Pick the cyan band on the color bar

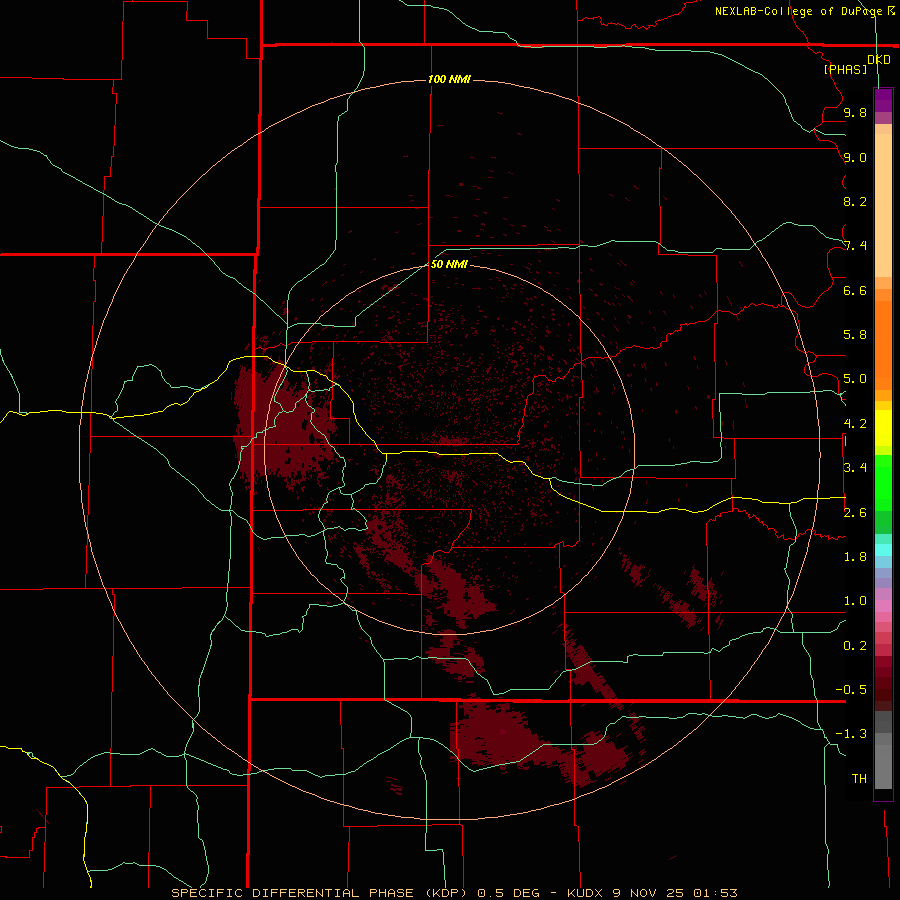pyautogui.click(x=883, y=550)
